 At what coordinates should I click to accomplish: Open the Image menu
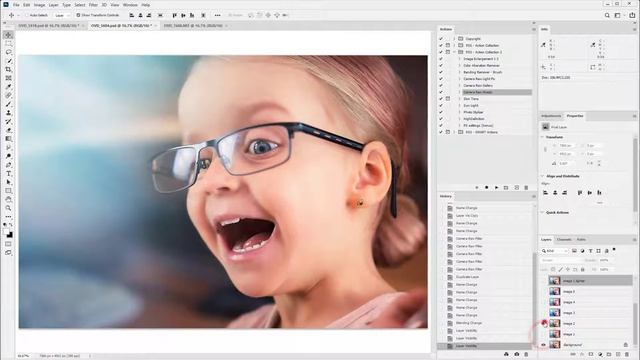coord(40,5)
